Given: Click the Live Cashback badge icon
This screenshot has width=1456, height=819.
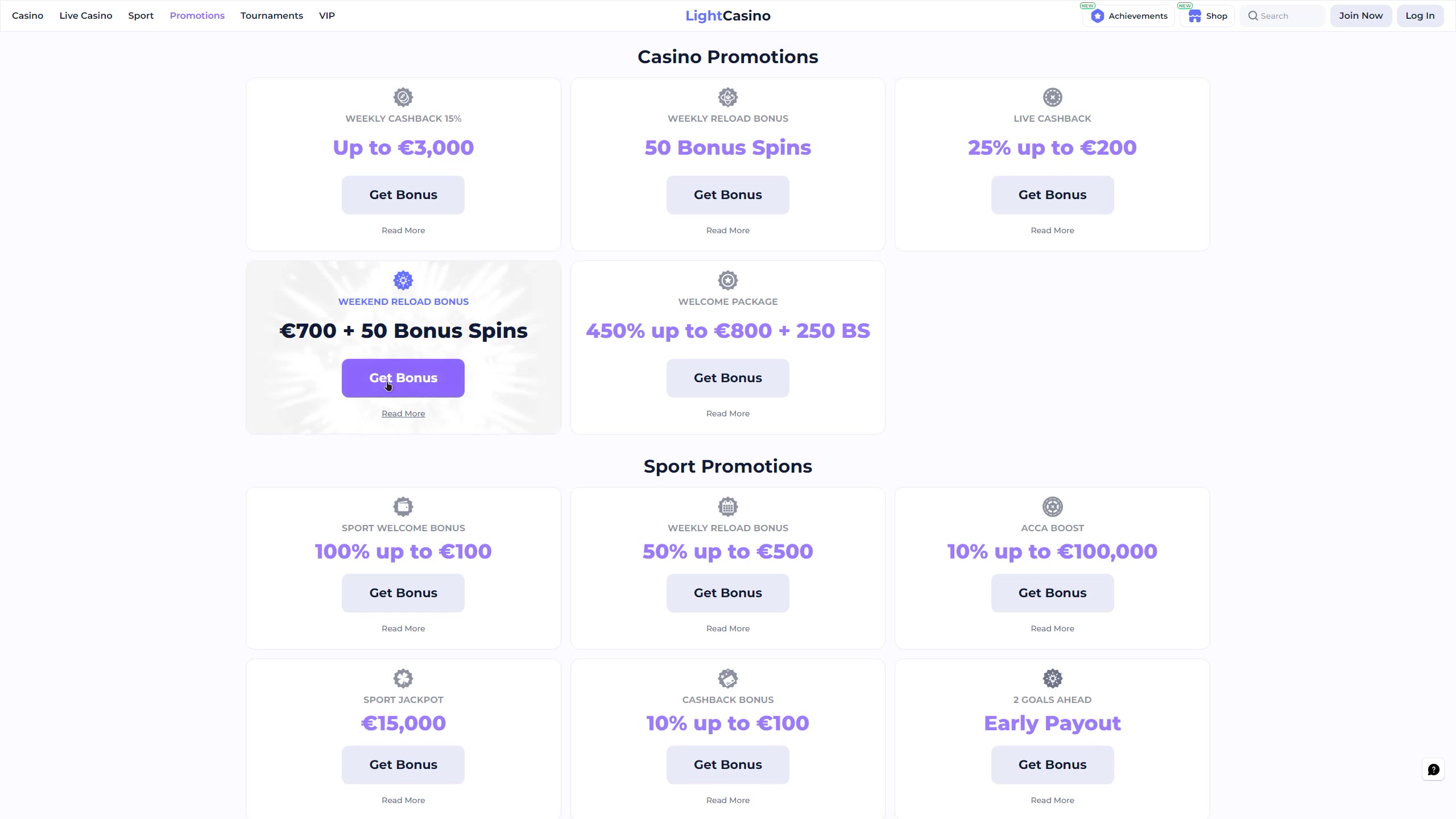Looking at the screenshot, I should pyautogui.click(x=1052, y=97).
